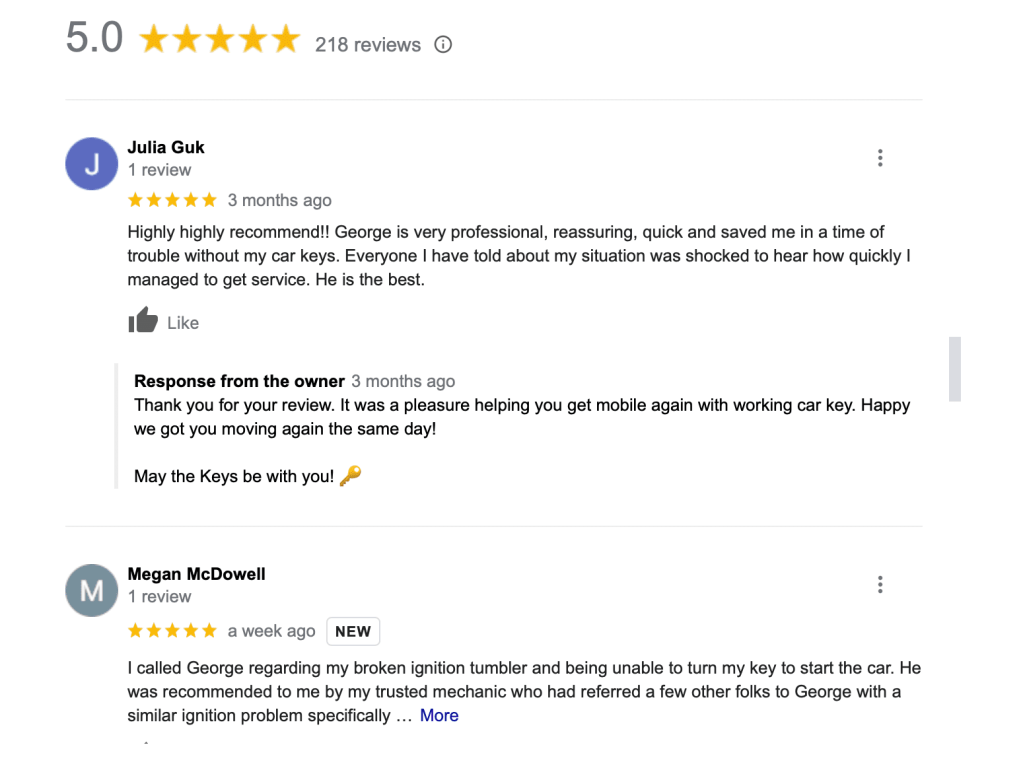Open the three-dot menu for Megan McDowell's review
This screenshot has height=780, width=1023.
click(880, 584)
